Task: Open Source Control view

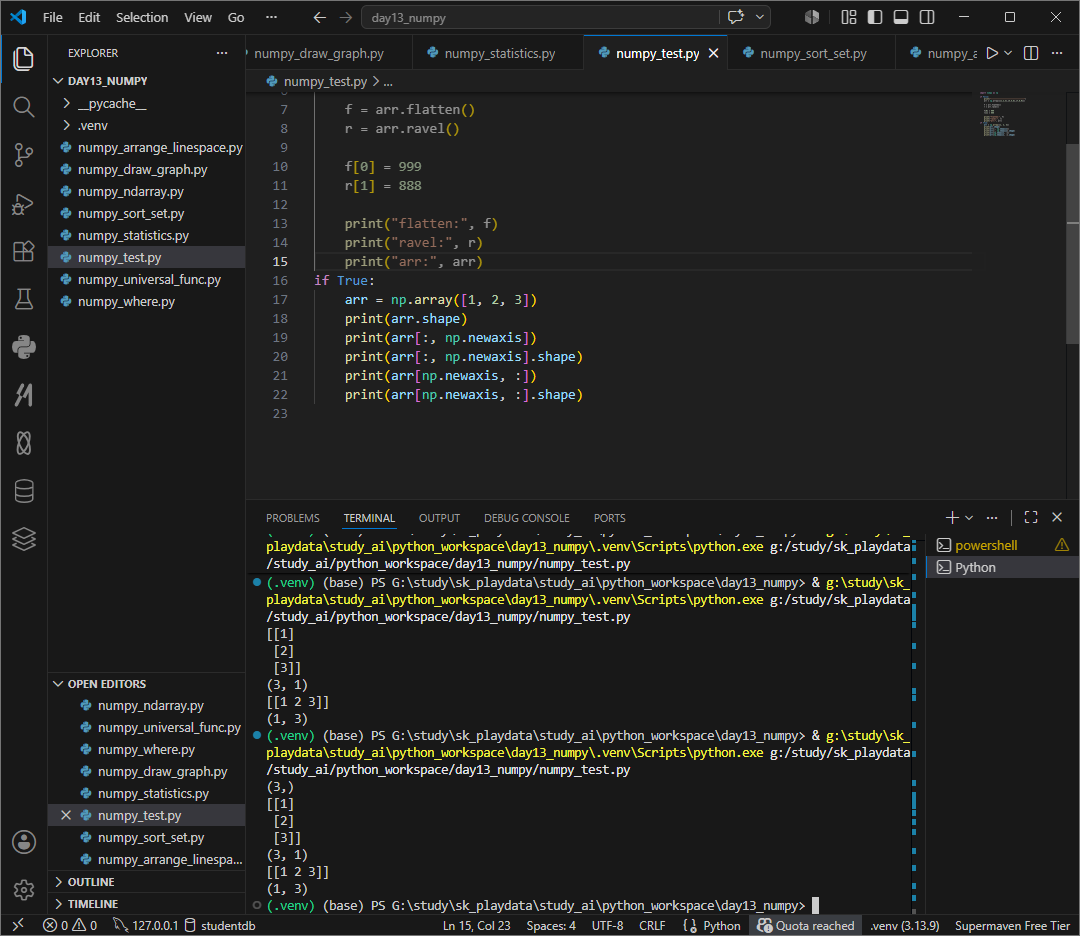Action: [x=23, y=155]
